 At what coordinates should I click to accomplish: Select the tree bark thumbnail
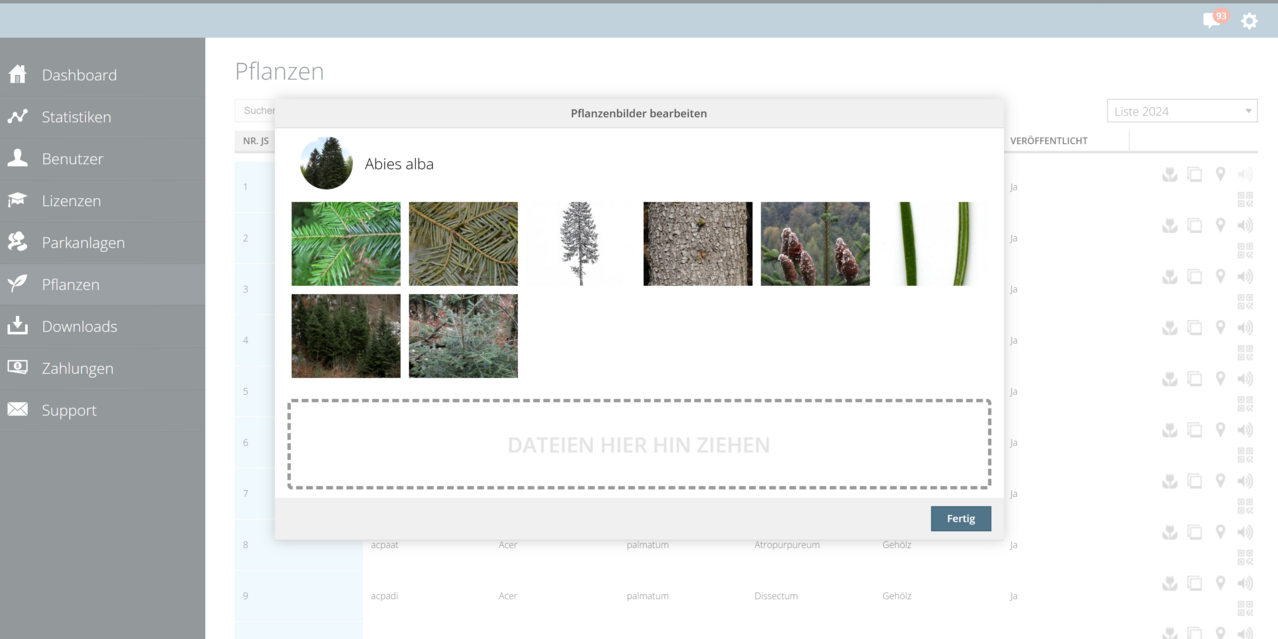coord(698,244)
